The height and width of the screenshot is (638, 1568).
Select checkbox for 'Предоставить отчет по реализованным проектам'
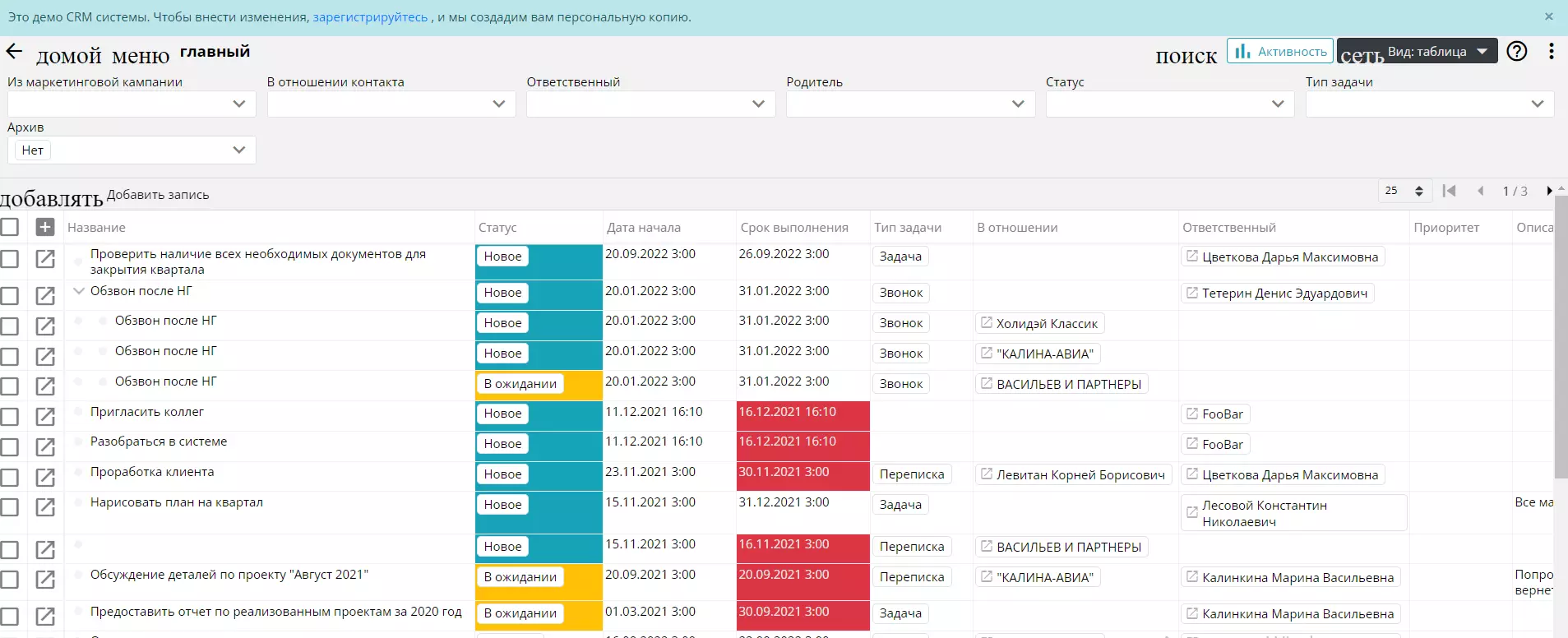[9, 617]
